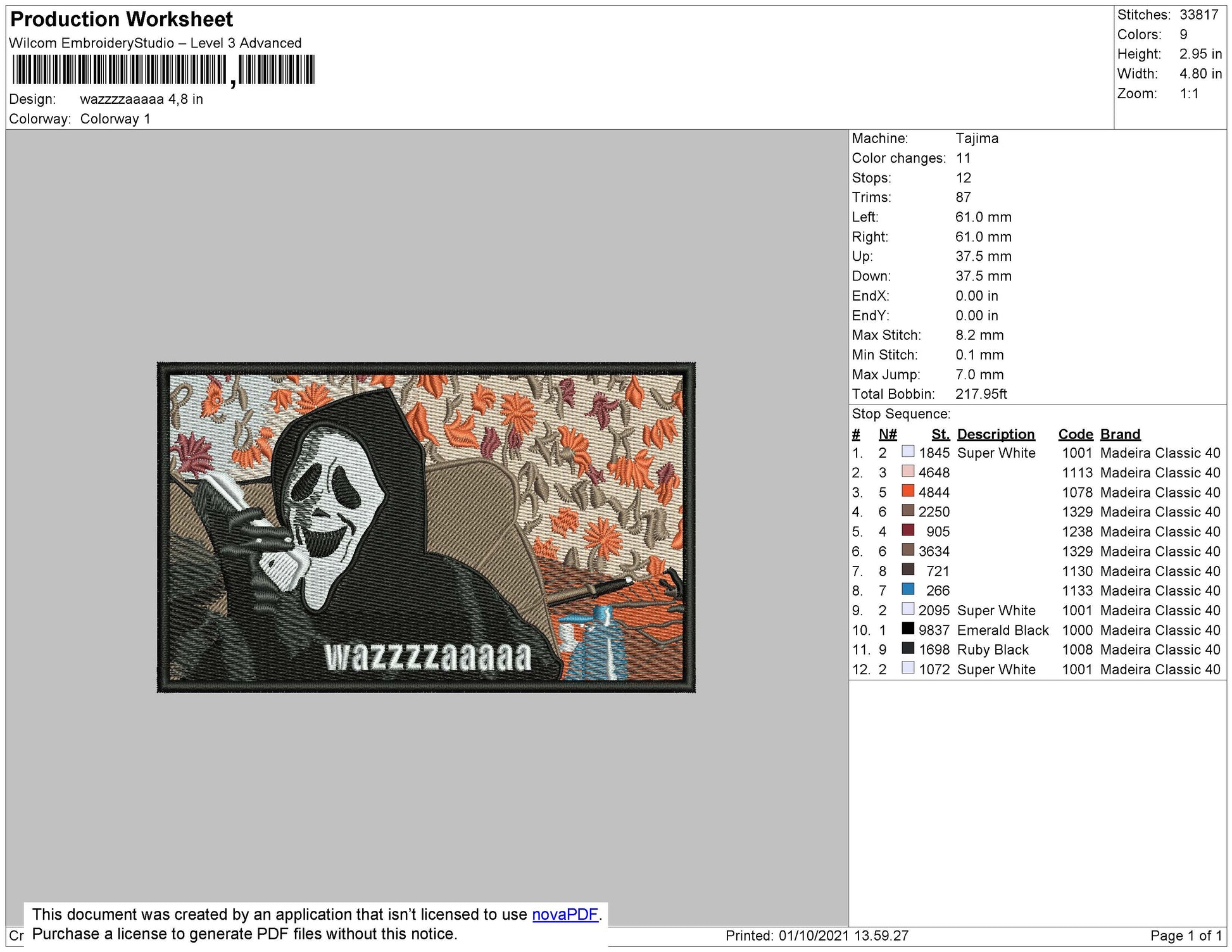Click the 'St.' column header
Viewport: 1232px width, 952px height.
coord(941,434)
